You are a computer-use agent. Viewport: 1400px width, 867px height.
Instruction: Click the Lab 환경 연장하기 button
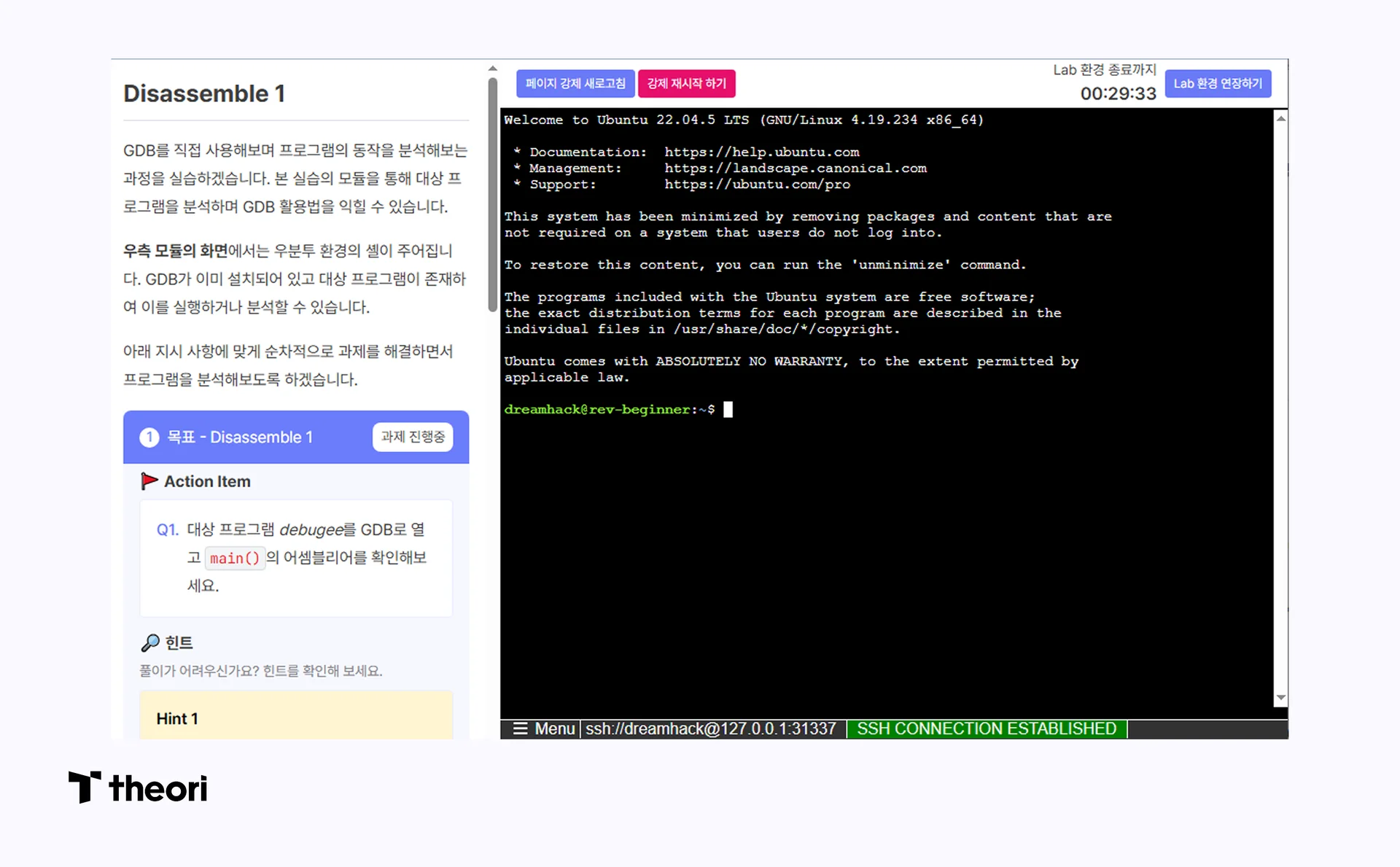click(x=1218, y=83)
